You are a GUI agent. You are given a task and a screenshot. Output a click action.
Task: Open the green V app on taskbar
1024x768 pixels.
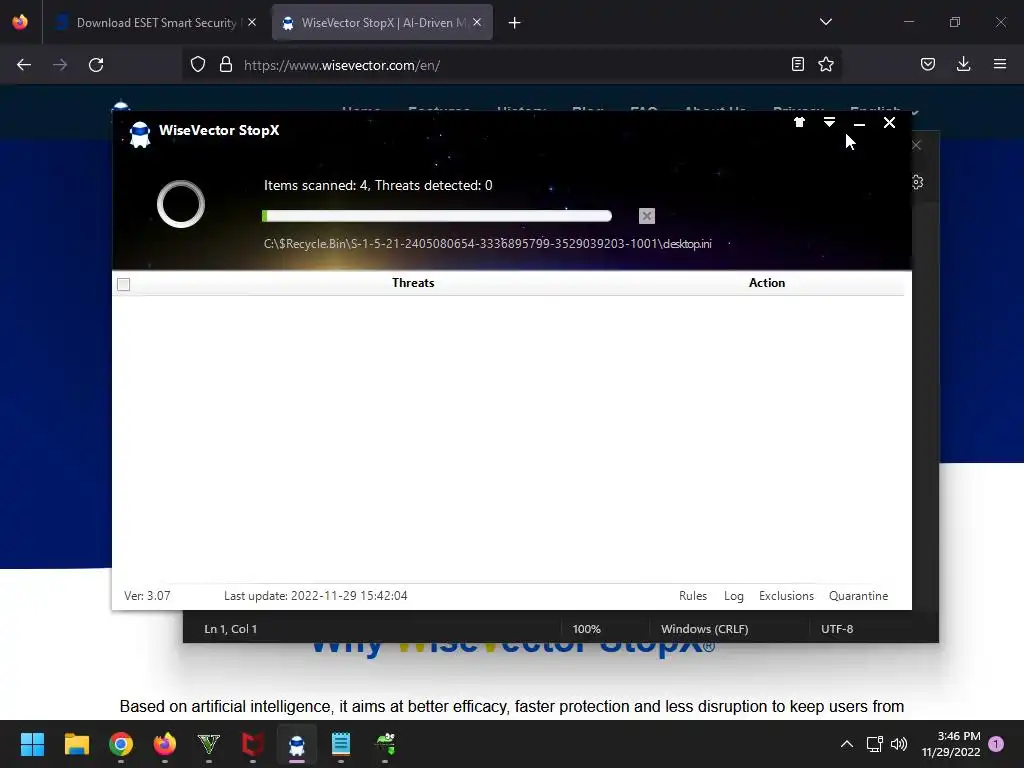209,744
